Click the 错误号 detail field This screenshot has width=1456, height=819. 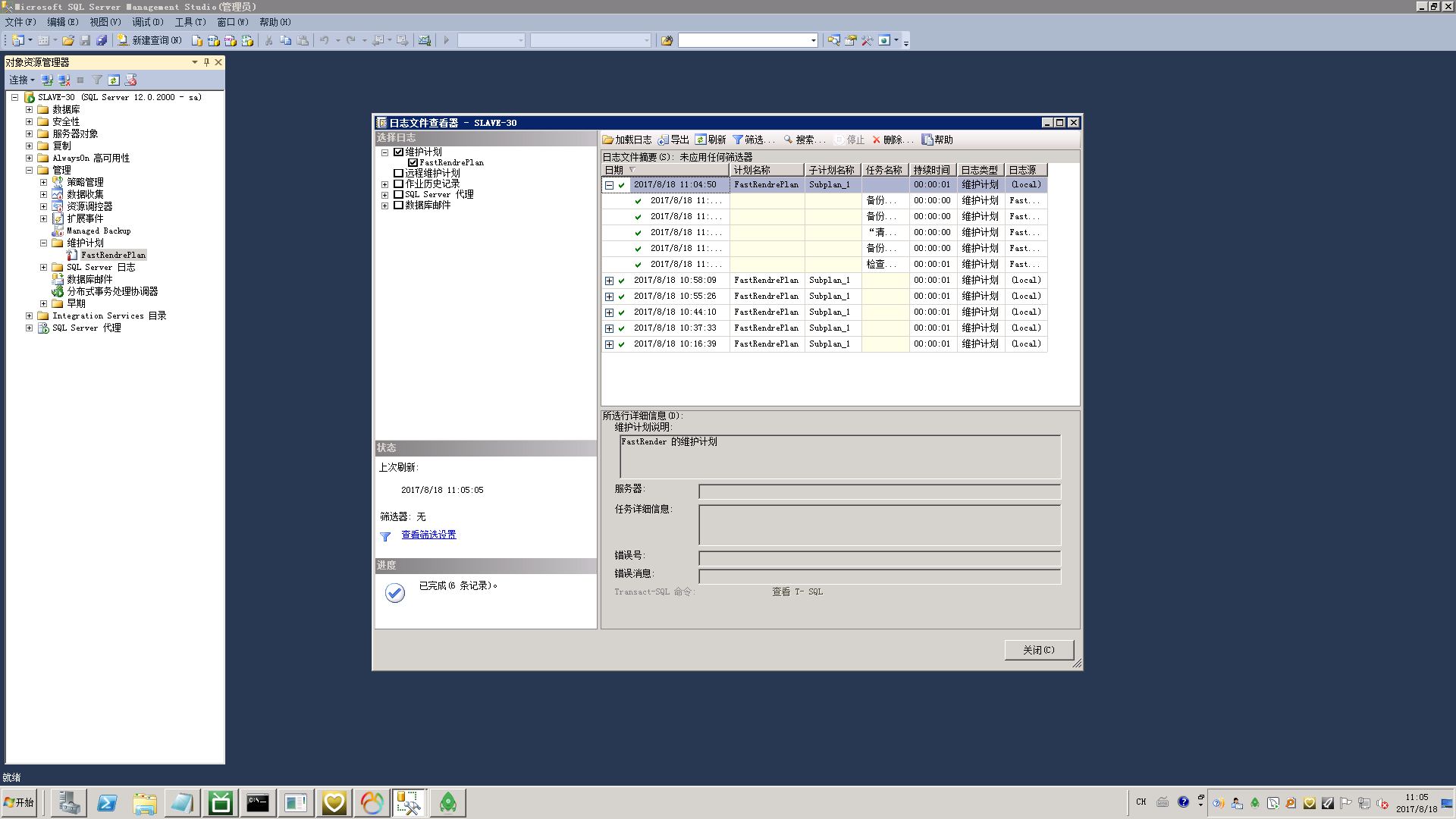point(880,558)
